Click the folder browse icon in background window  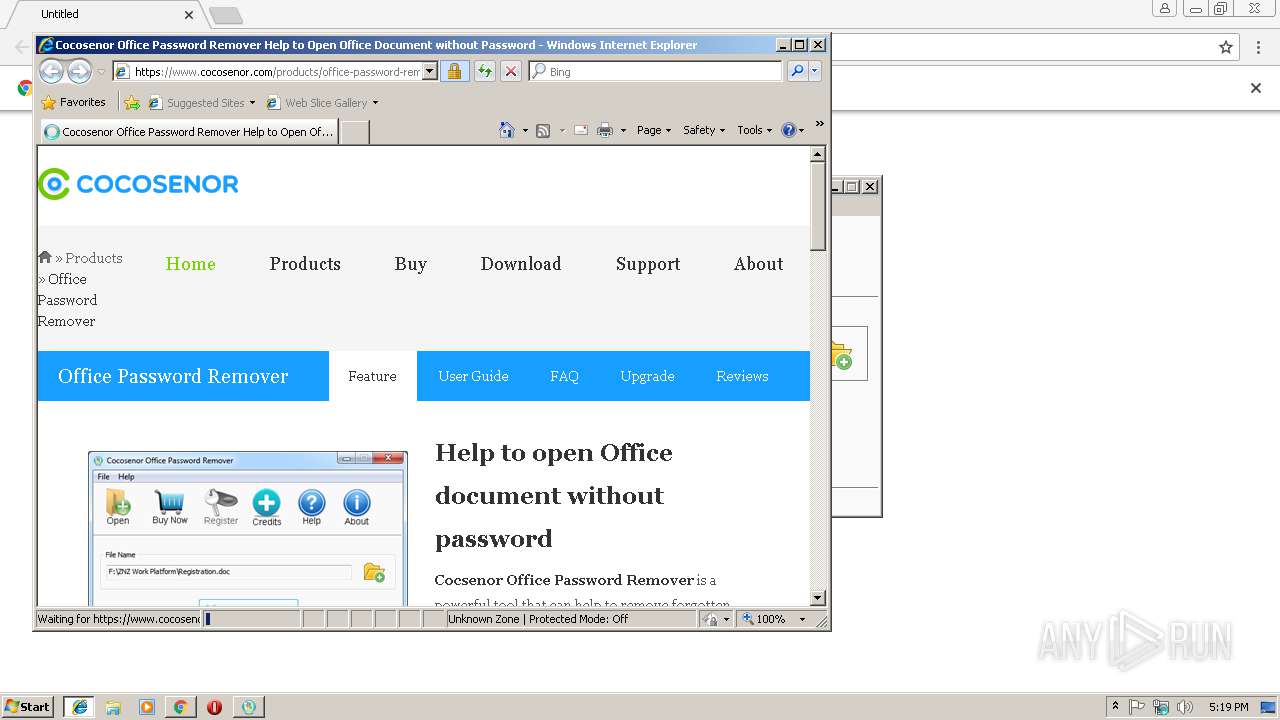point(841,355)
